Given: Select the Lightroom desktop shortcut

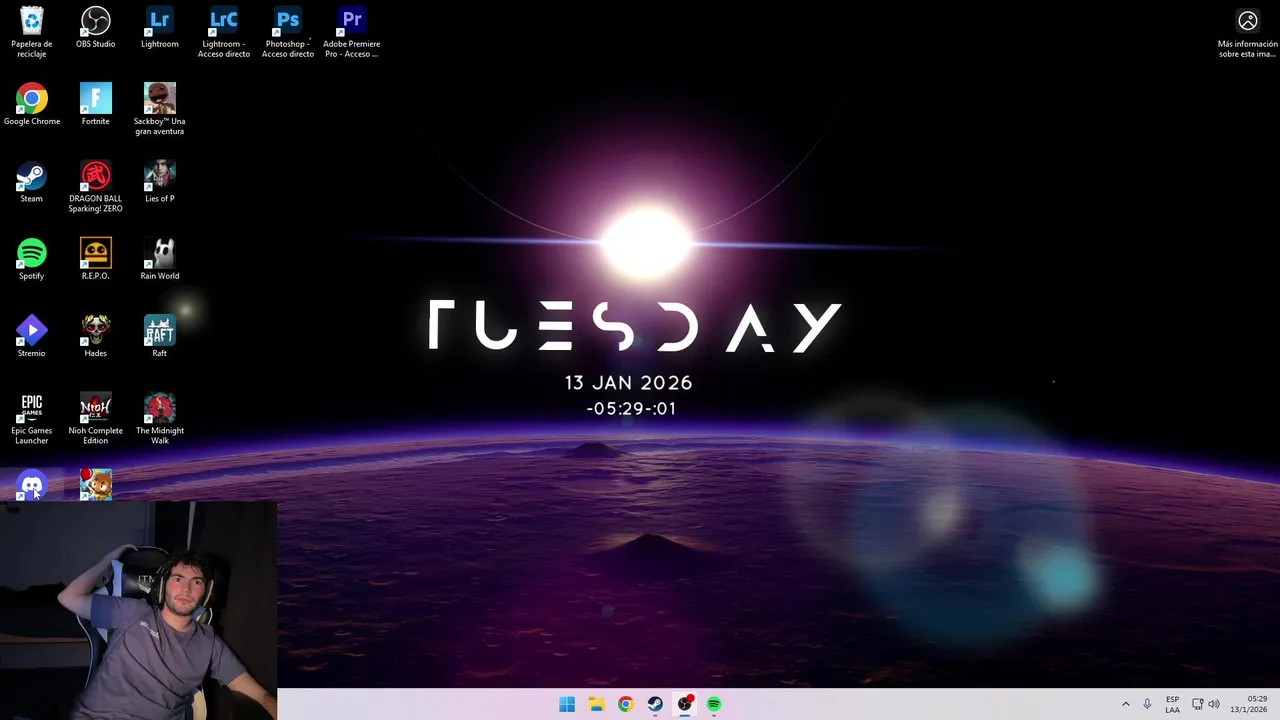Looking at the screenshot, I should 160,28.
